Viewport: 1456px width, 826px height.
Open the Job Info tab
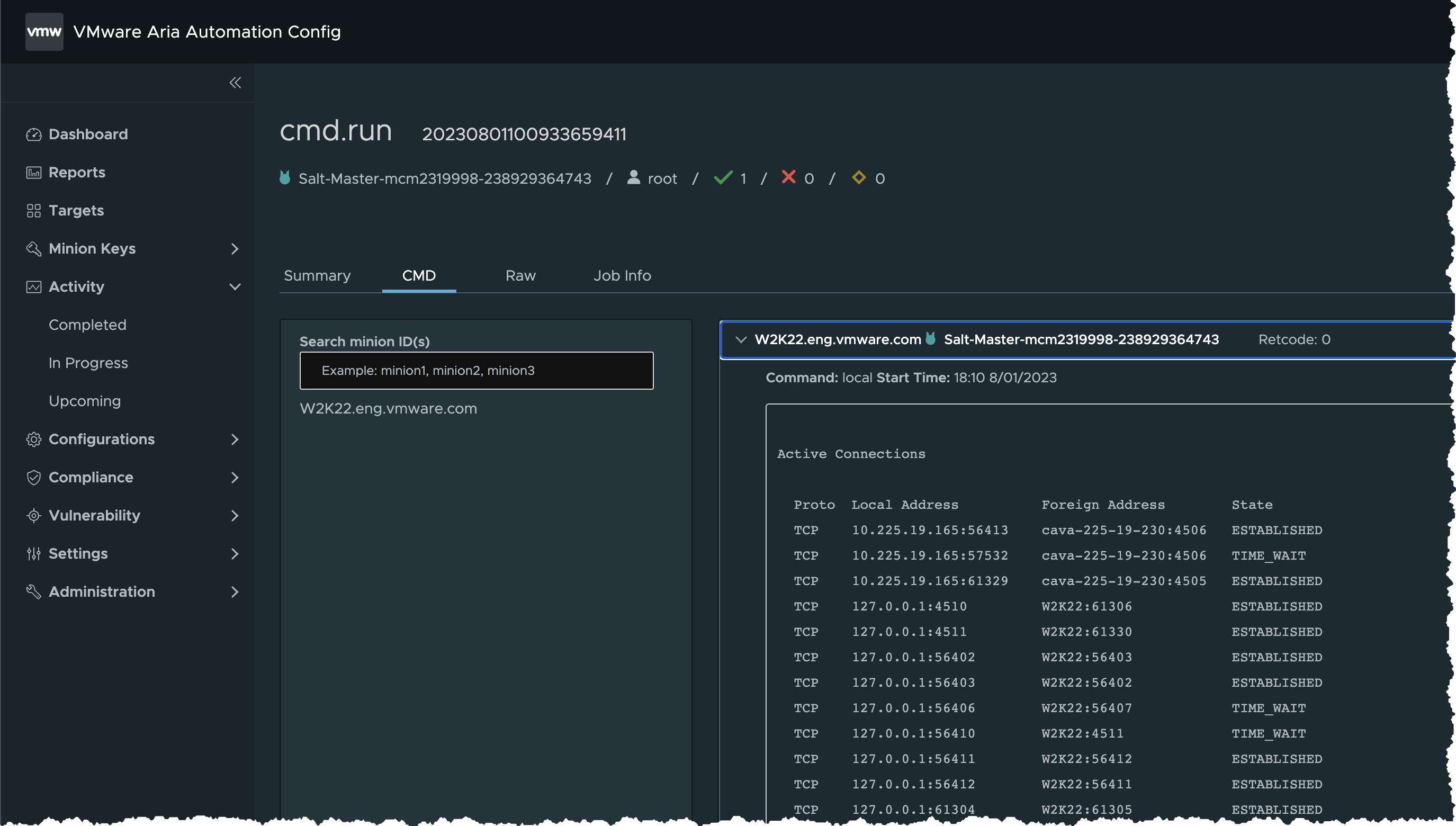click(622, 276)
